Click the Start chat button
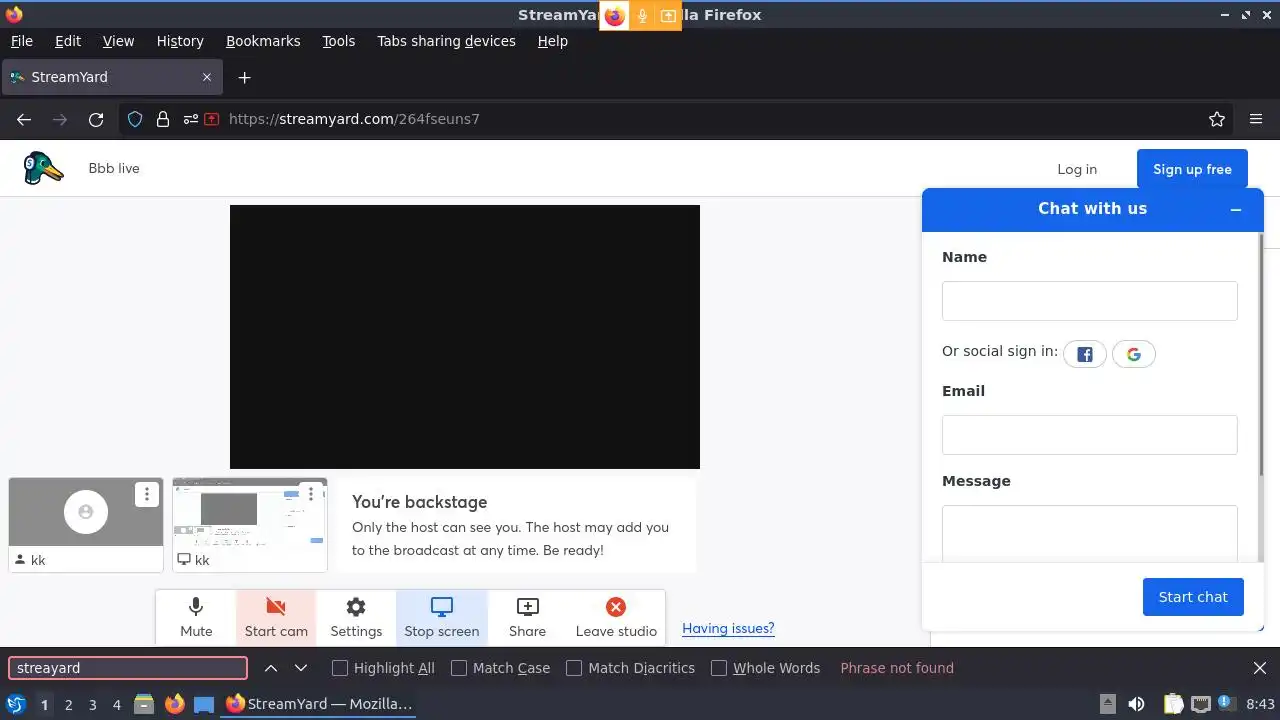The height and width of the screenshot is (720, 1280). pyautogui.click(x=1193, y=597)
